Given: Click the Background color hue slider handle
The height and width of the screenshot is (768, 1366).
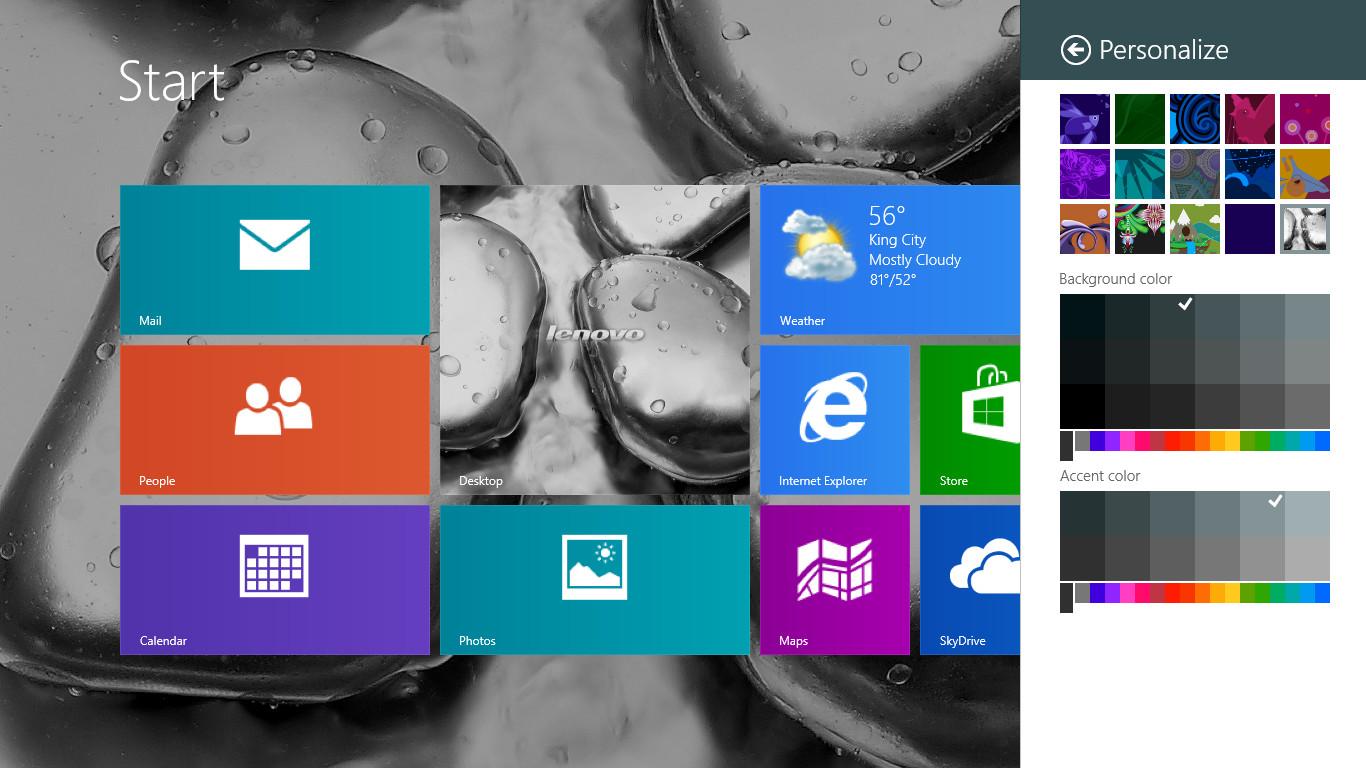Looking at the screenshot, I should [x=1066, y=446].
